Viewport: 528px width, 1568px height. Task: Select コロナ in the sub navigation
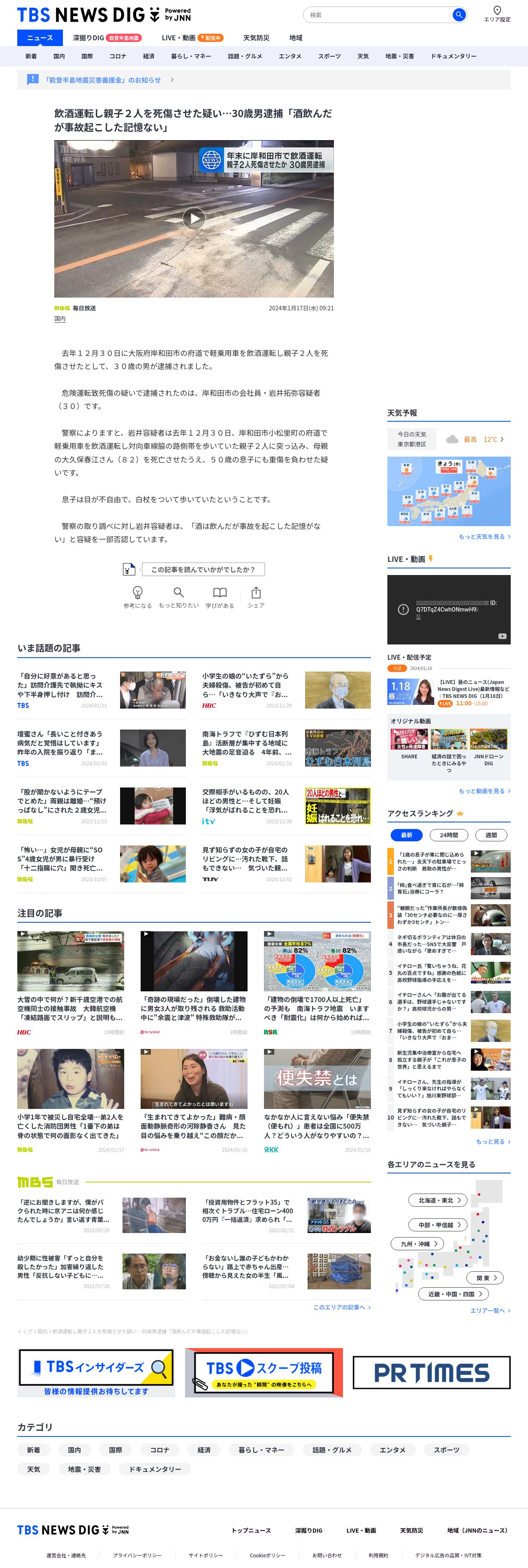point(118,56)
